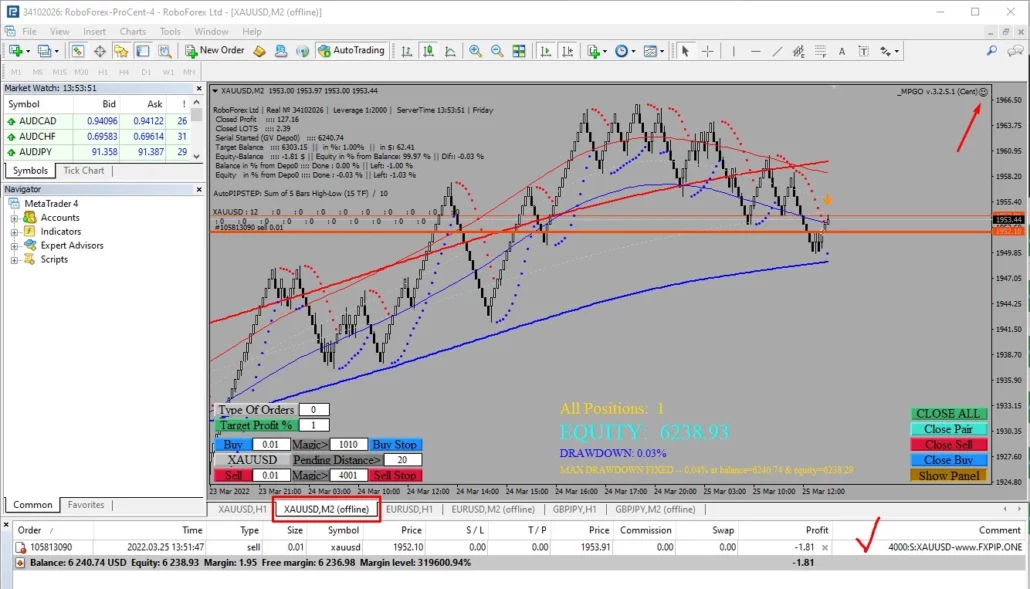Screen dimensions: 1030x589
Task: Toggle the Navigator star-folder icon
Action: (121, 51)
